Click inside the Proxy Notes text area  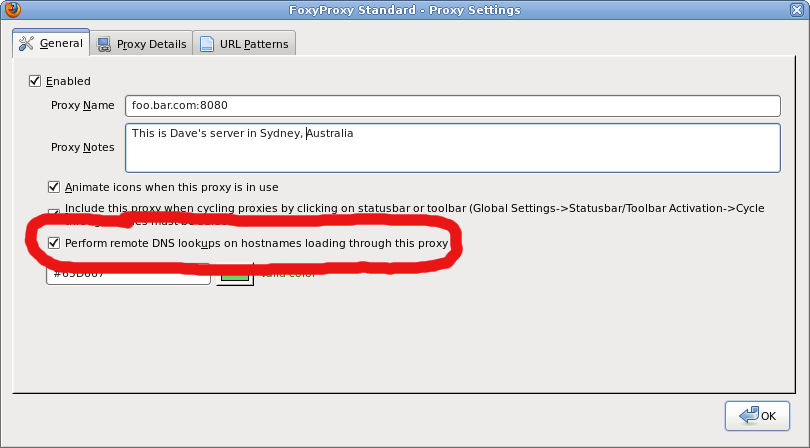click(453, 148)
